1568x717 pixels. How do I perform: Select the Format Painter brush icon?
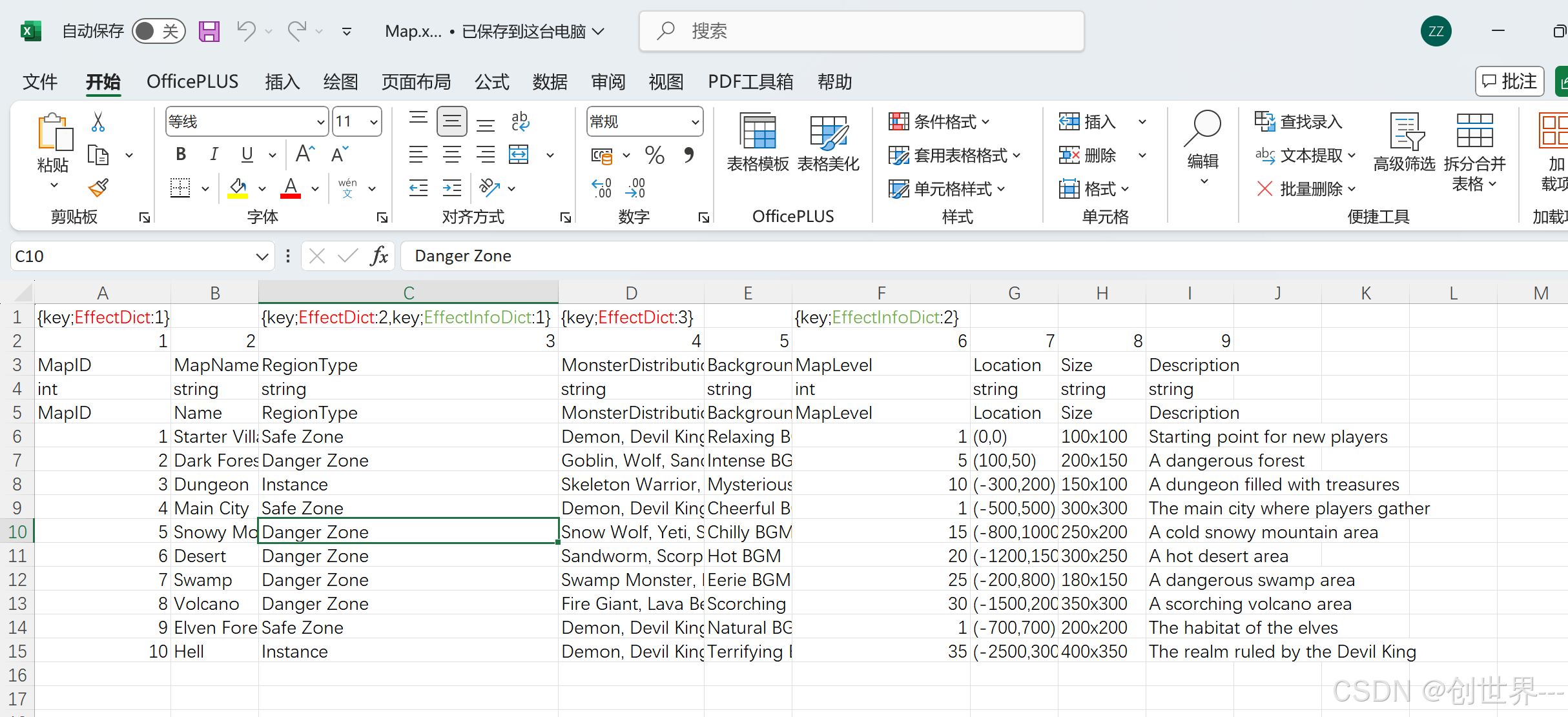98,188
